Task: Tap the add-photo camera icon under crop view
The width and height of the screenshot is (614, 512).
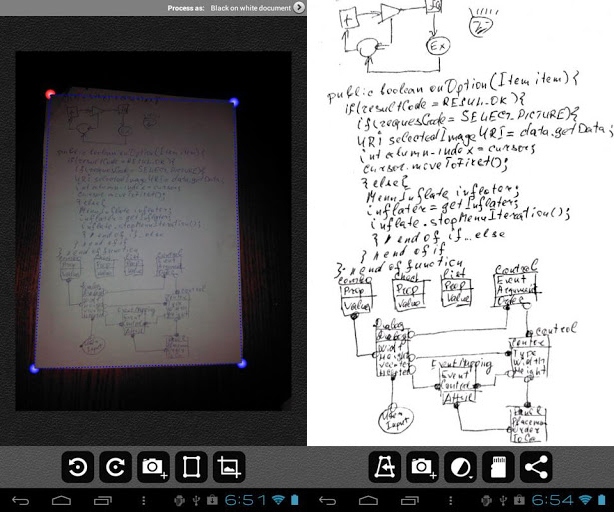Action: [x=152, y=466]
